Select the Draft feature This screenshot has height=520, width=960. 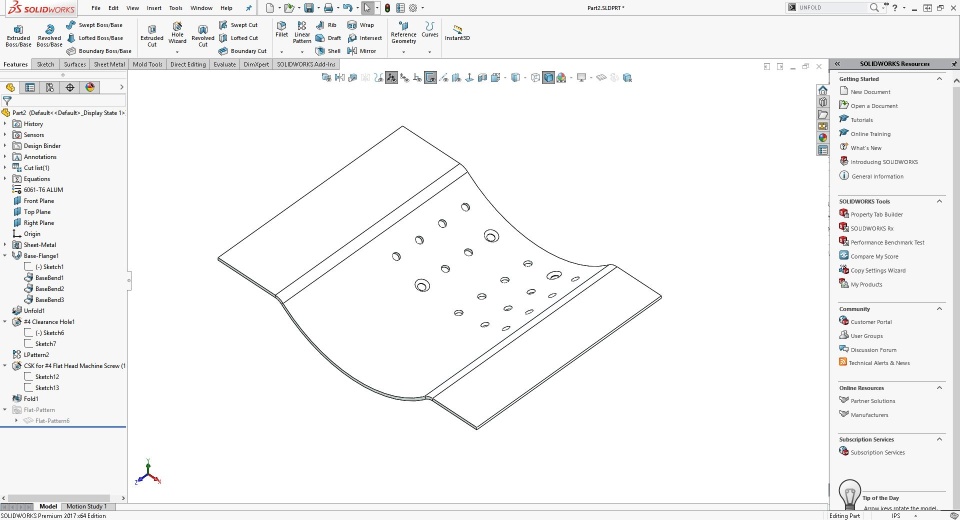[x=328, y=38]
